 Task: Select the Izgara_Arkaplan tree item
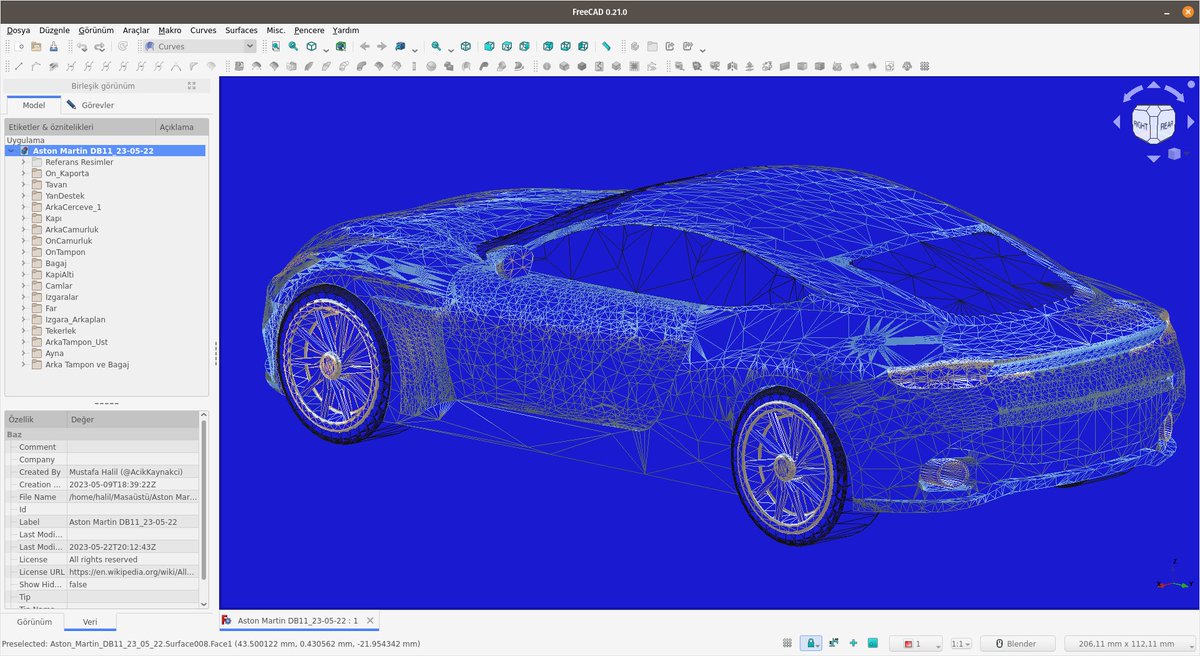[x=75, y=320]
